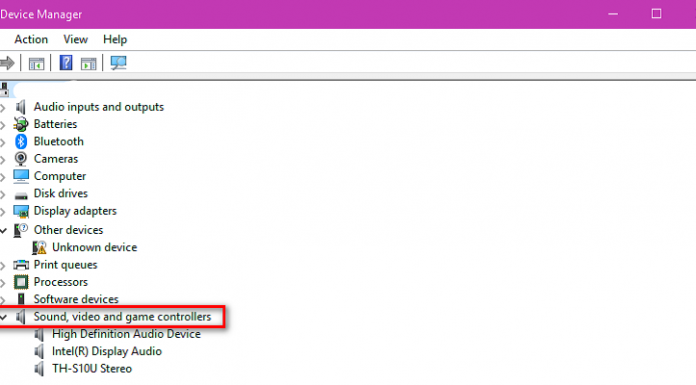Select the Disk drives label
Screen dimensions: 696x385
point(61,194)
